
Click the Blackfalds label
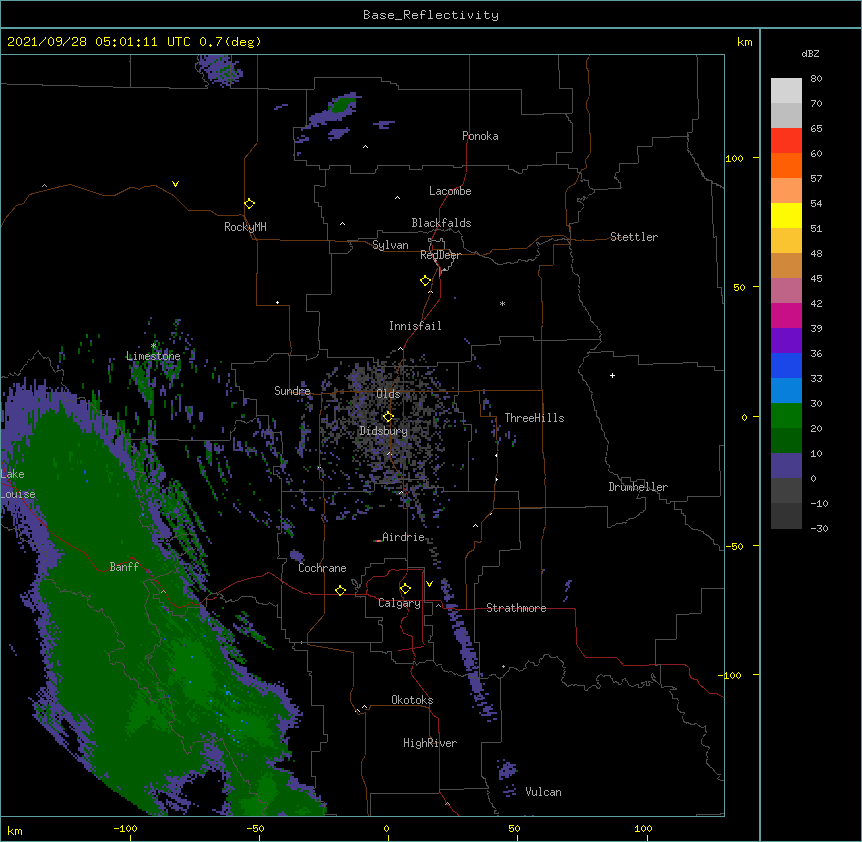click(441, 223)
